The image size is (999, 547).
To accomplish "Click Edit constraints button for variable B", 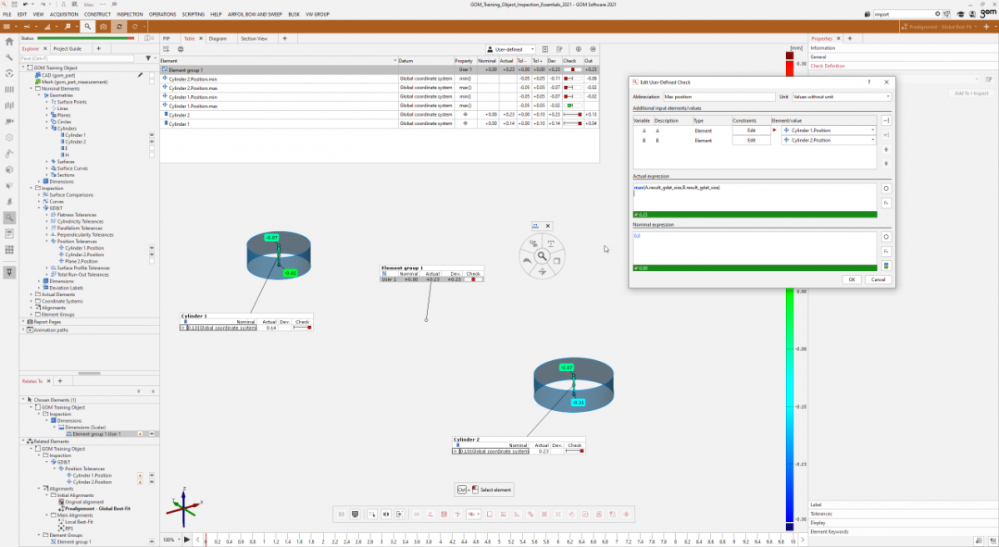I will pos(751,140).
